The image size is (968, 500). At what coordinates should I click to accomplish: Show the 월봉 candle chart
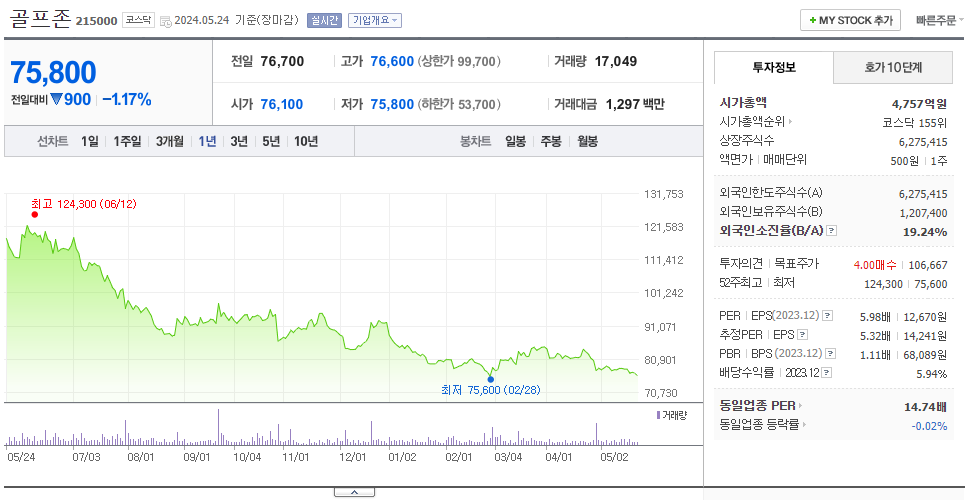coord(588,141)
